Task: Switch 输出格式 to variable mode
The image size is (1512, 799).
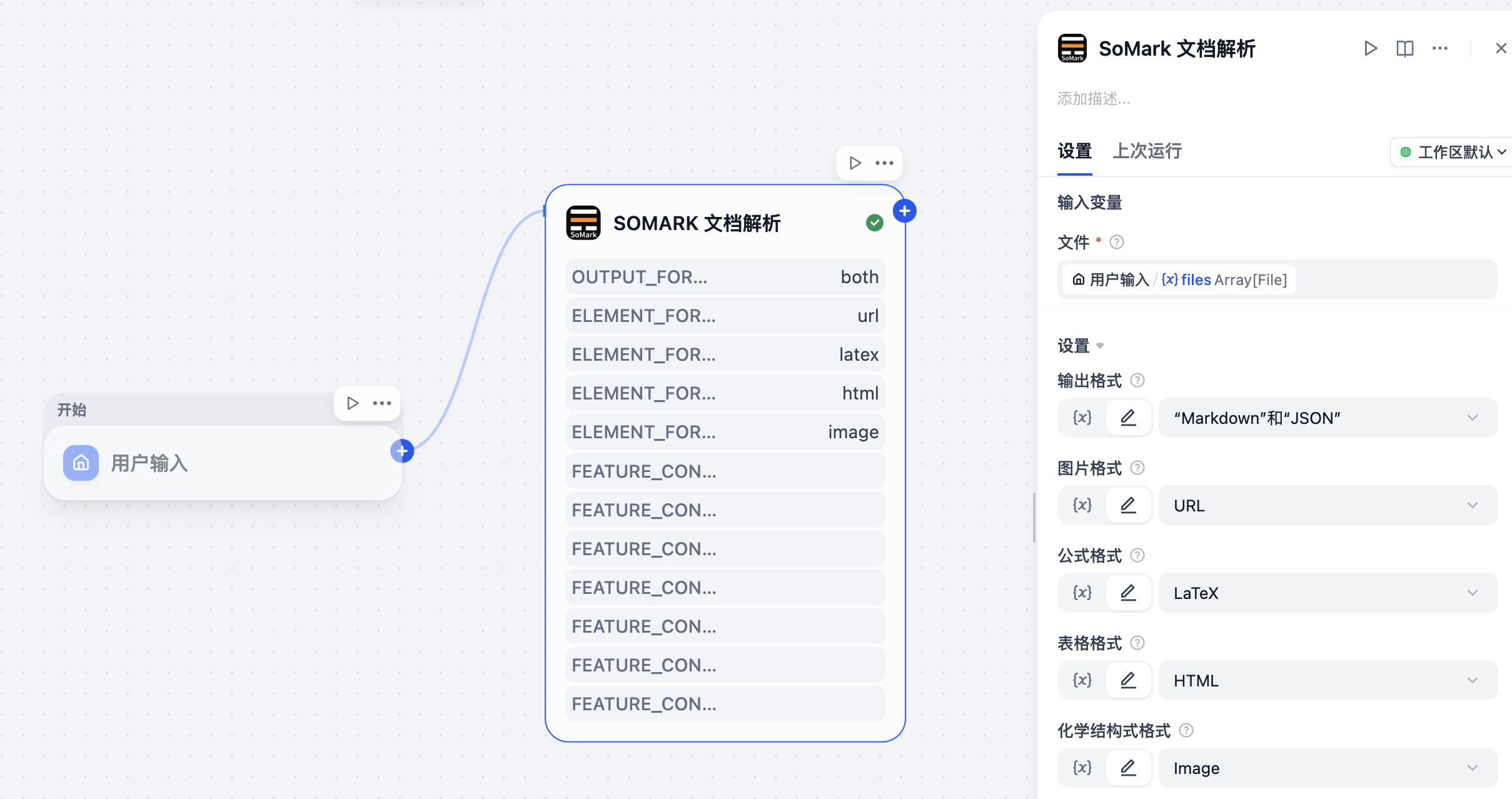Action: [1082, 418]
